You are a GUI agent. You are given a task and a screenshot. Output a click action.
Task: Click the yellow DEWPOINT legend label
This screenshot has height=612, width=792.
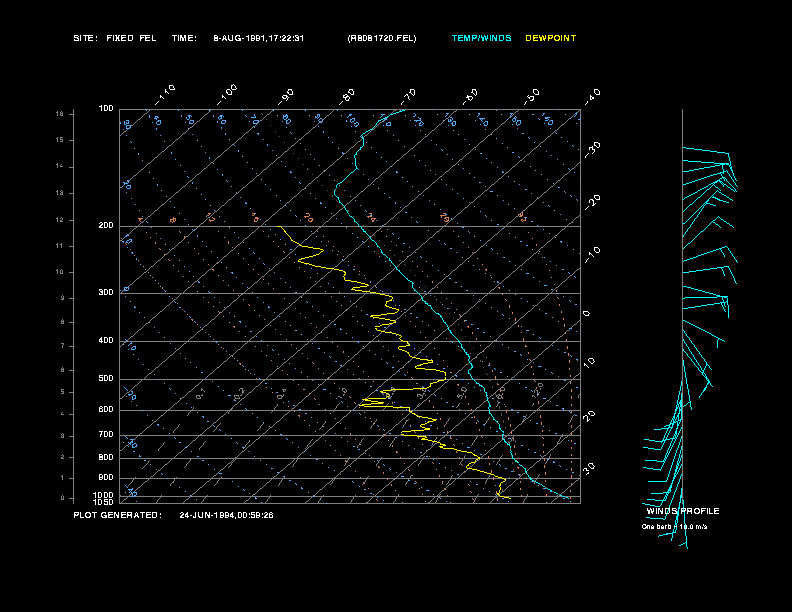551,38
